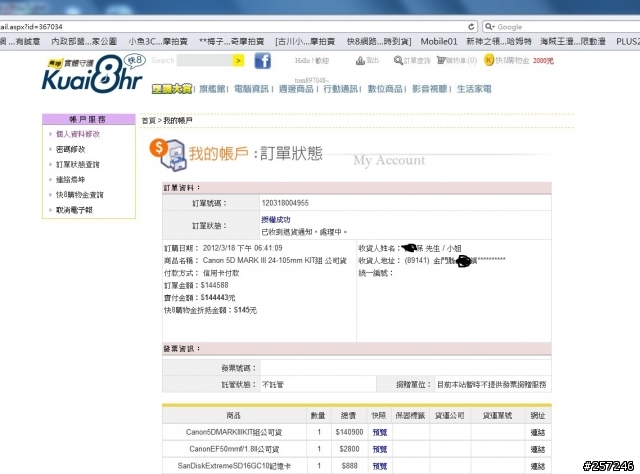Screen dimensions: 640x474
Task: Click actual payment $144443元 text
Action: 218,297
